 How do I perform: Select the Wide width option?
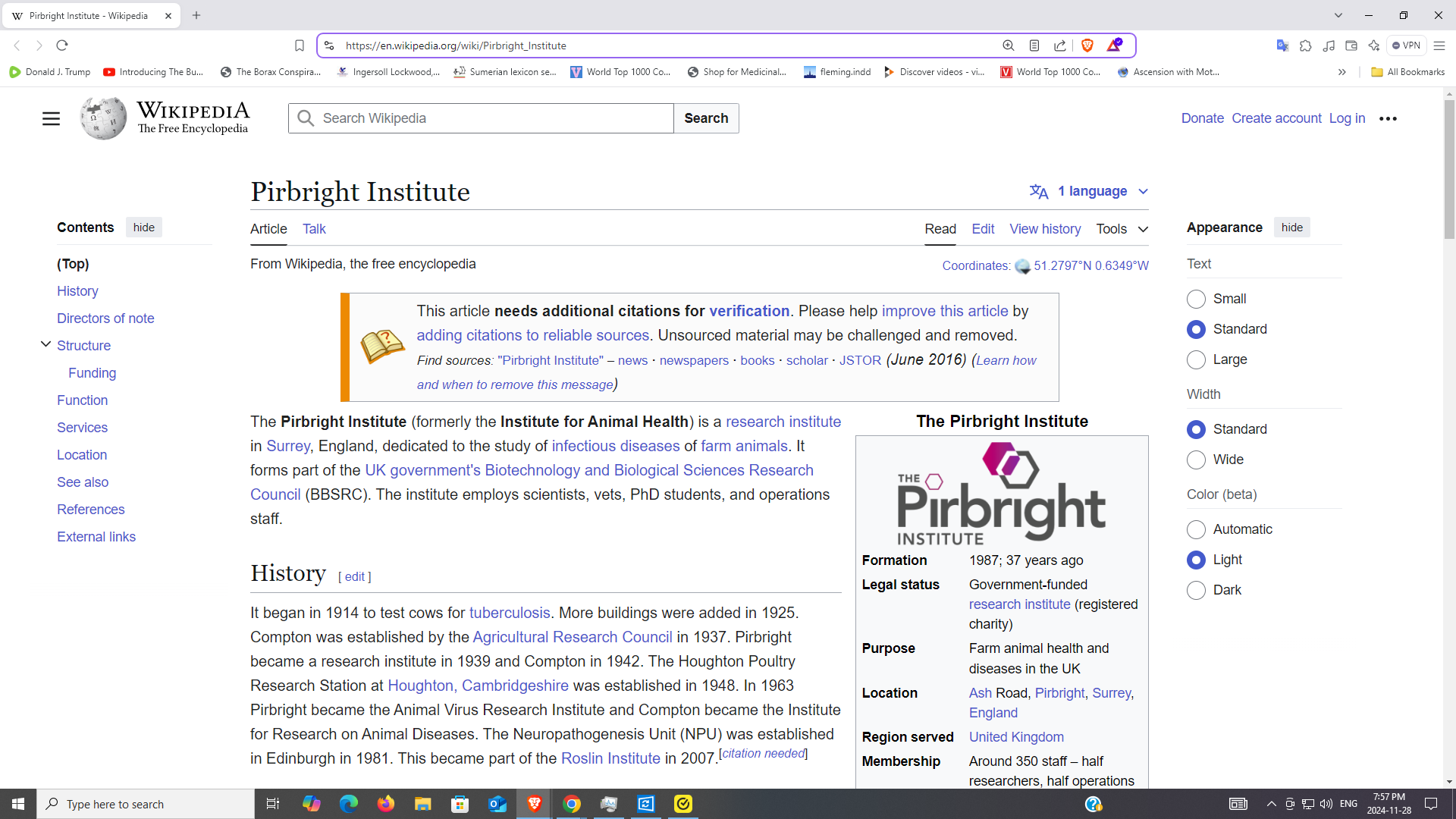click(1196, 460)
